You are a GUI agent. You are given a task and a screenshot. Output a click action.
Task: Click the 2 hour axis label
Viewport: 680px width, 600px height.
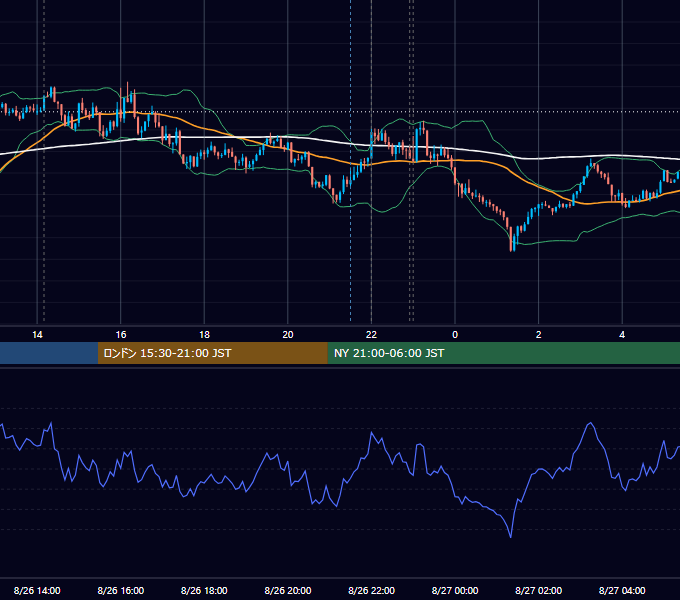(x=539, y=335)
